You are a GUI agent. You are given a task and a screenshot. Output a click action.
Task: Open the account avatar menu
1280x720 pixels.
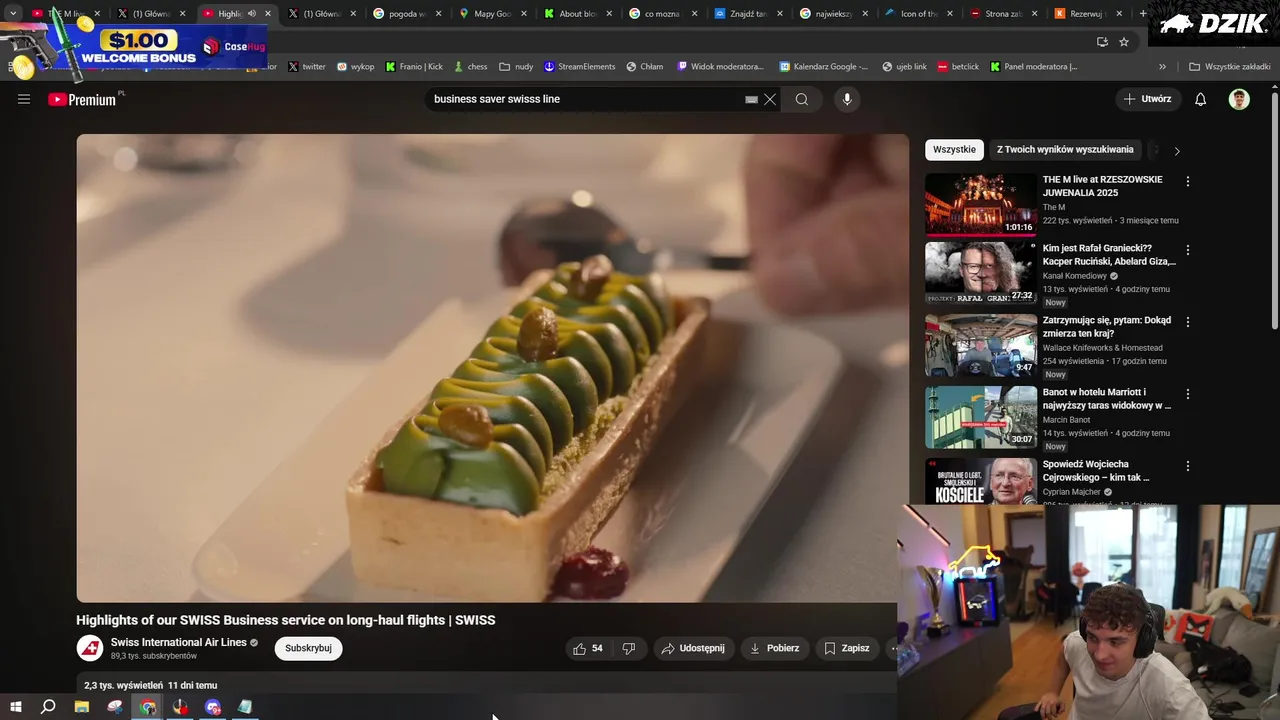pyautogui.click(x=1239, y=99)
